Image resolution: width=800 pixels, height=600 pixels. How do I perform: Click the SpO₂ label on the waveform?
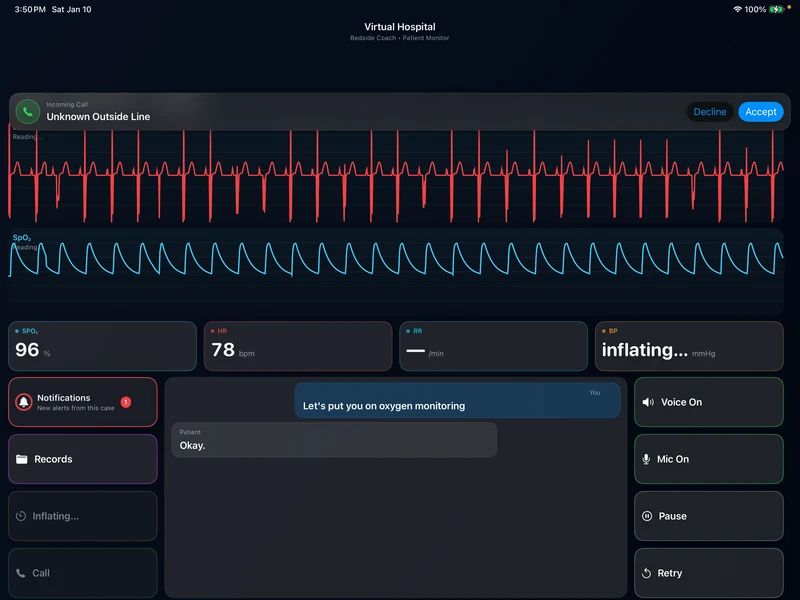tap(22, 238)
